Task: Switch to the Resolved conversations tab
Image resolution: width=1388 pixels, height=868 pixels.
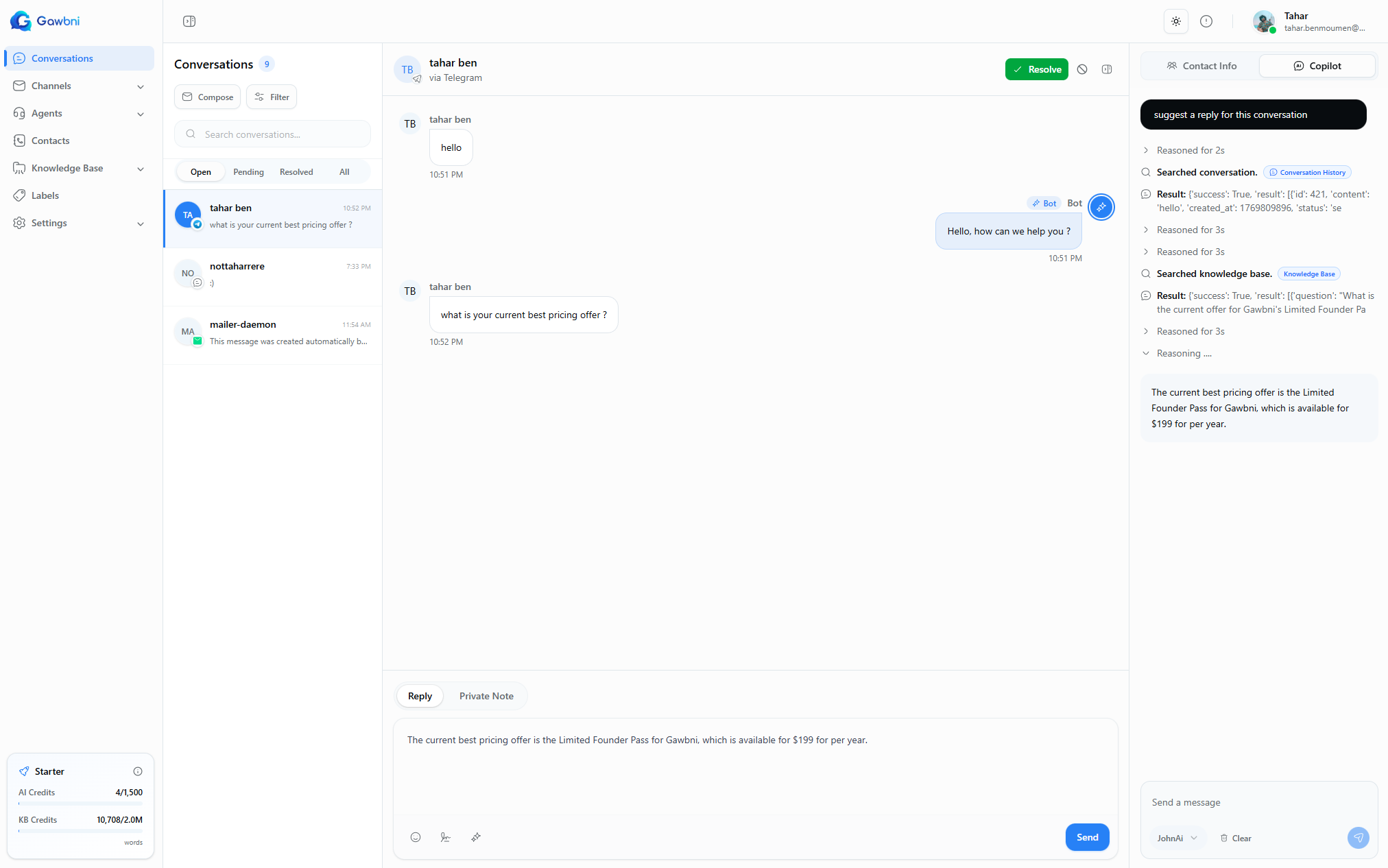Action: 296,171
